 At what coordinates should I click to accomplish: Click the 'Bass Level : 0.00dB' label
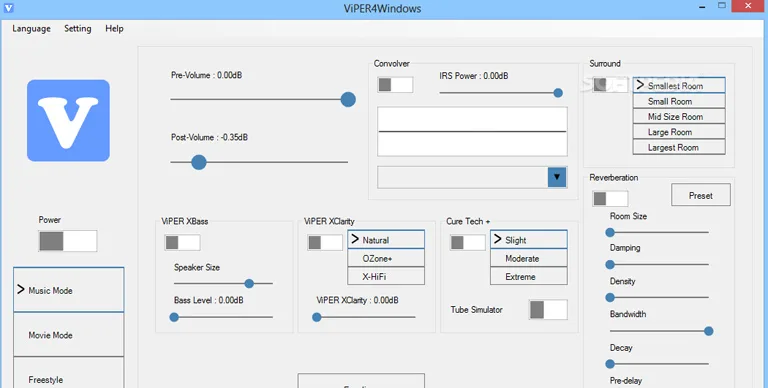[x=208, y=300]
